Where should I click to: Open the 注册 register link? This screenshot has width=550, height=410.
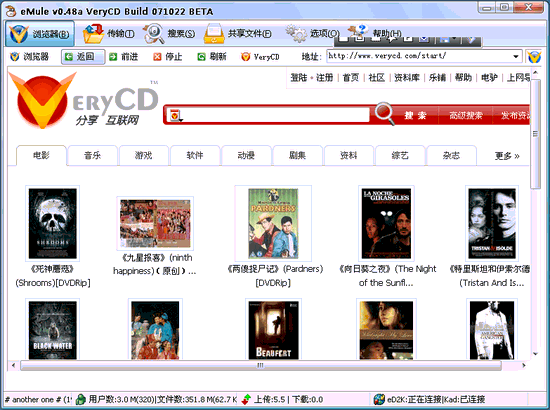pyautogui.click(x=325, y=78)
